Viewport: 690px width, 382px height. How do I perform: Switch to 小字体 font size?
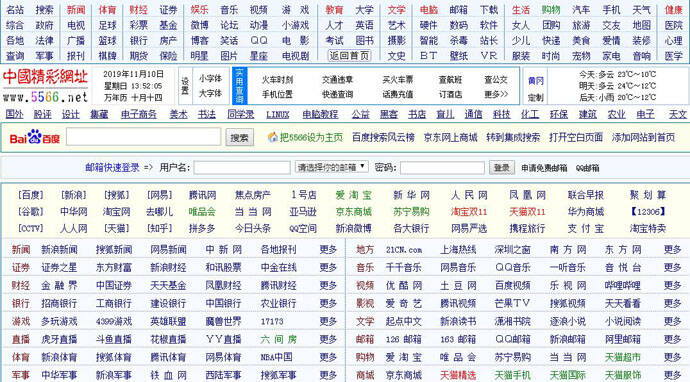[x=210, y=78]
